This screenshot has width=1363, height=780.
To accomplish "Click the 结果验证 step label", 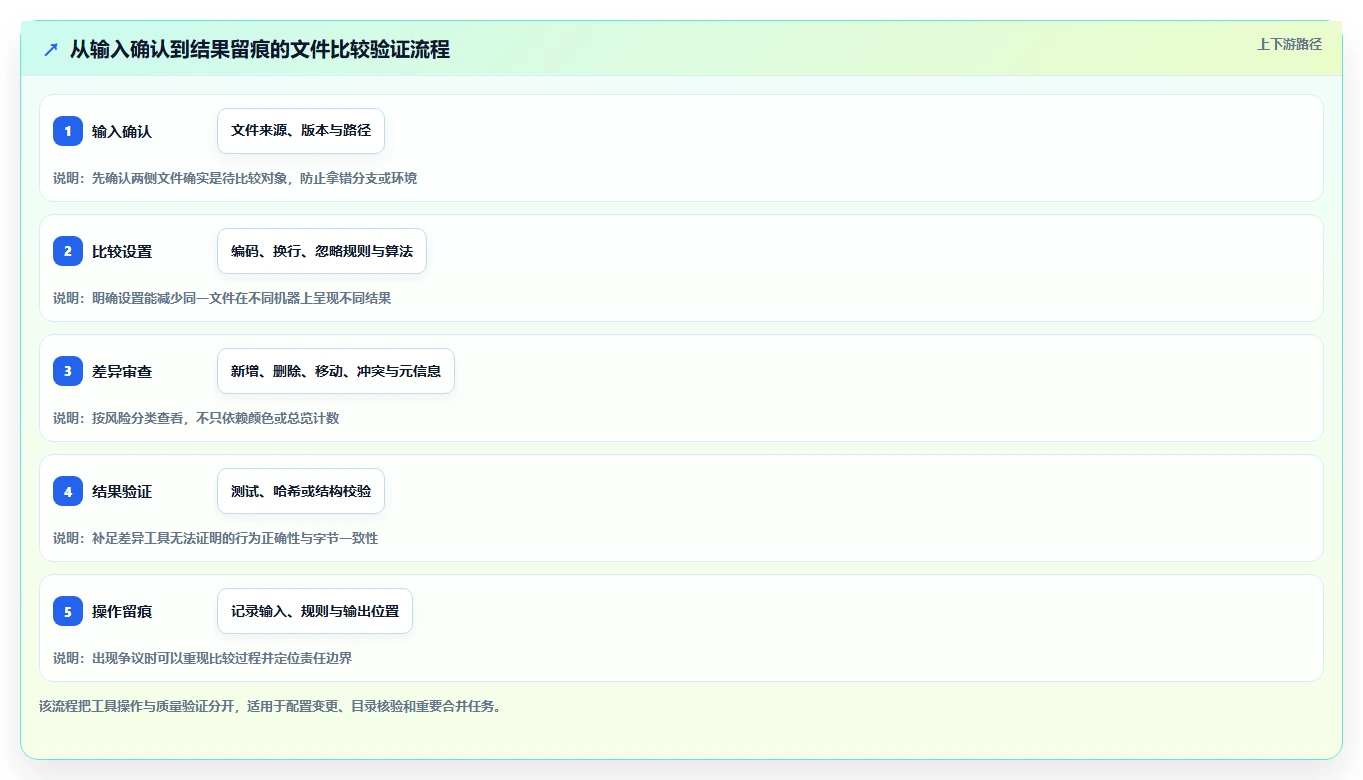I will 122,491.
